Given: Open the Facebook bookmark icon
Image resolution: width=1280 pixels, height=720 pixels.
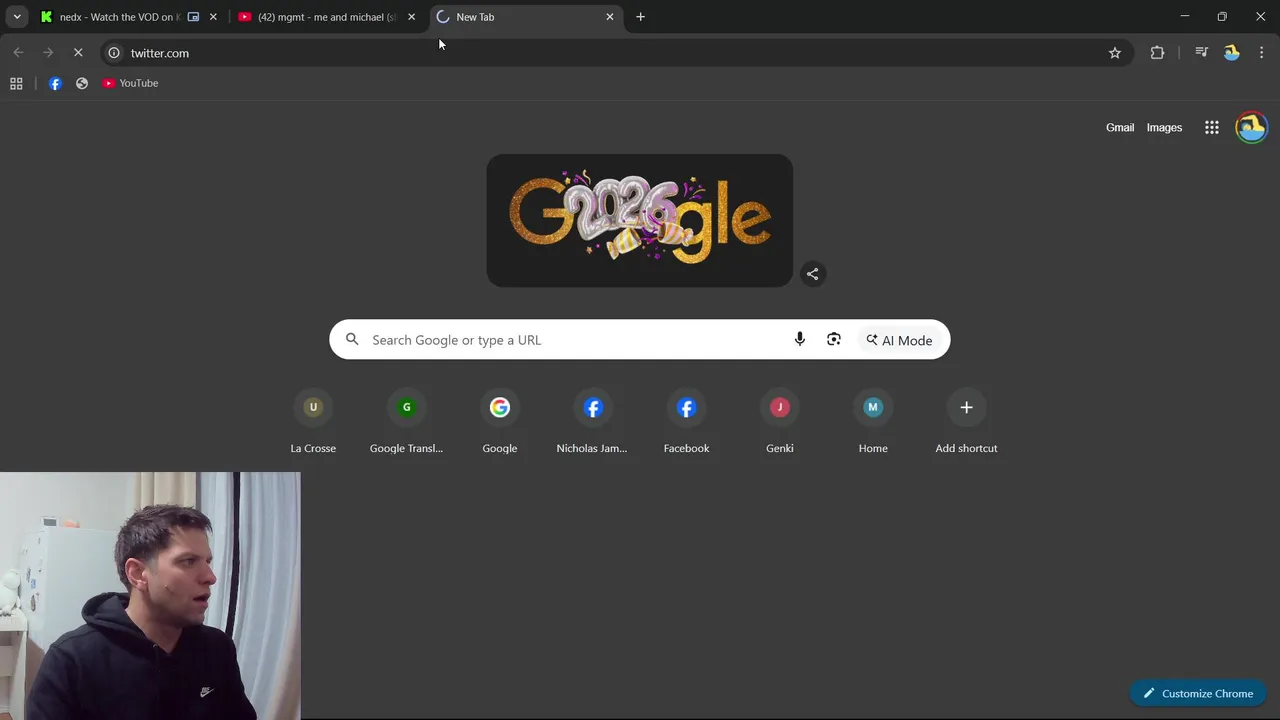Looking at the screenshot, I should (55, 83).
